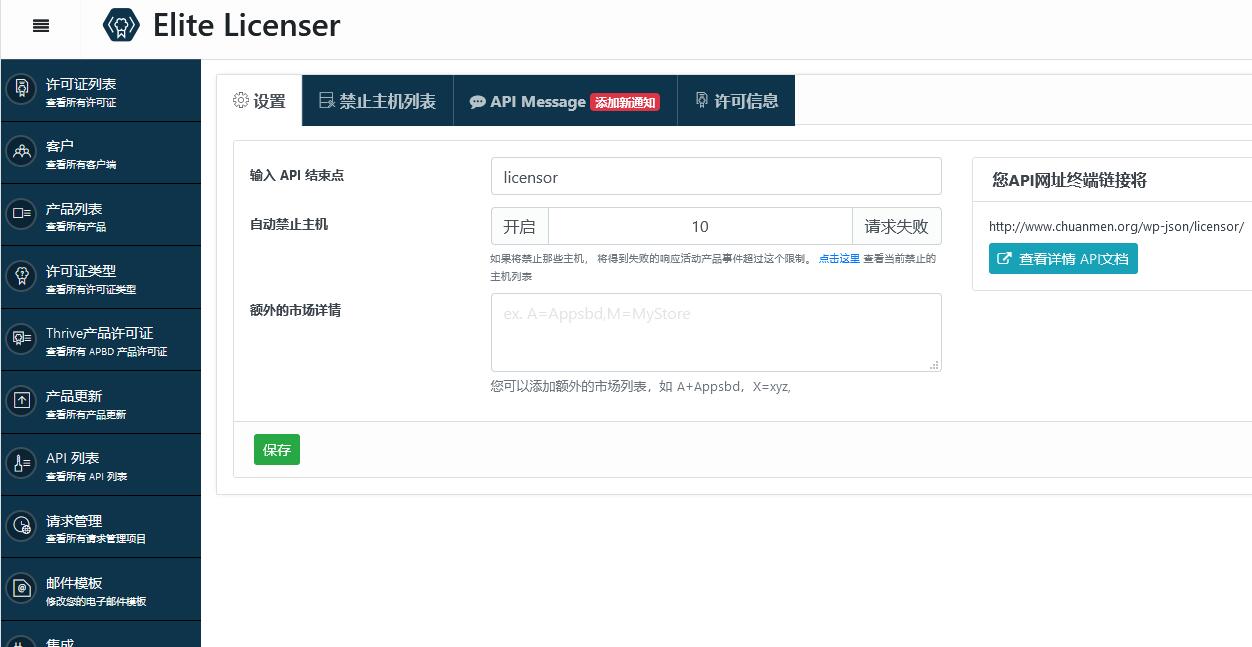Click the chat bubble icon on API Message tab
The height and width of the screenshot is (647, 1252).
(x=478, y=102)
